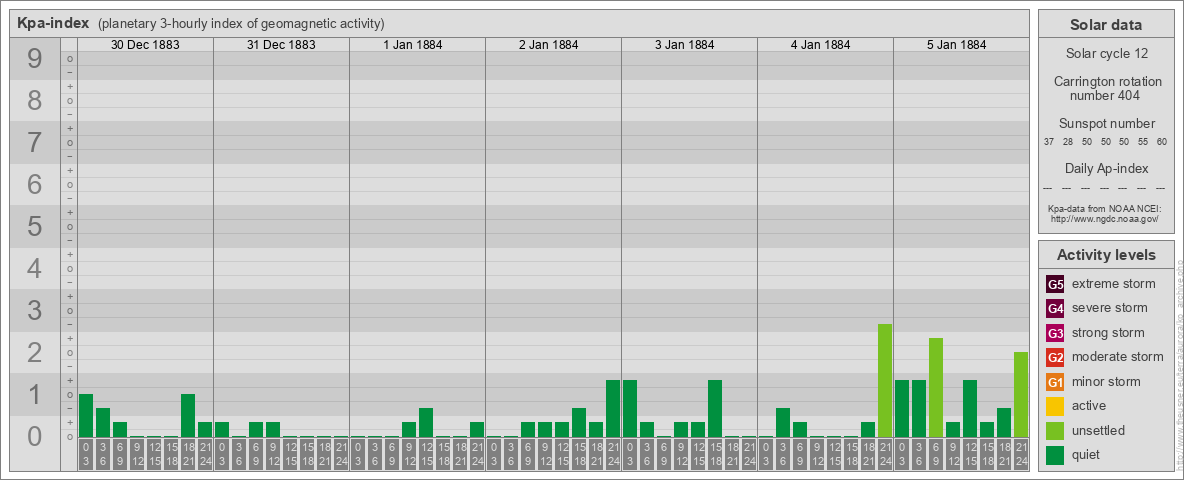Click the quiet bar on 1 Jan 12-15
The width and height of the screenshot is (1184, 480).
[x=425, y=423]
